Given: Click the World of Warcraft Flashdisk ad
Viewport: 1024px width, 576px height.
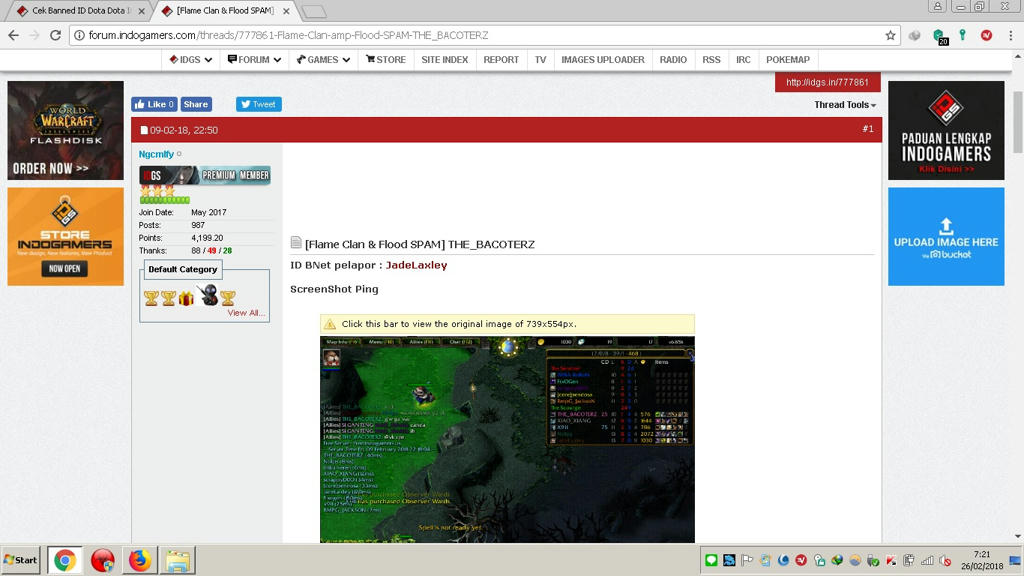Looking at the screenshot, I should pyautogui.click(x=65, y=131).
